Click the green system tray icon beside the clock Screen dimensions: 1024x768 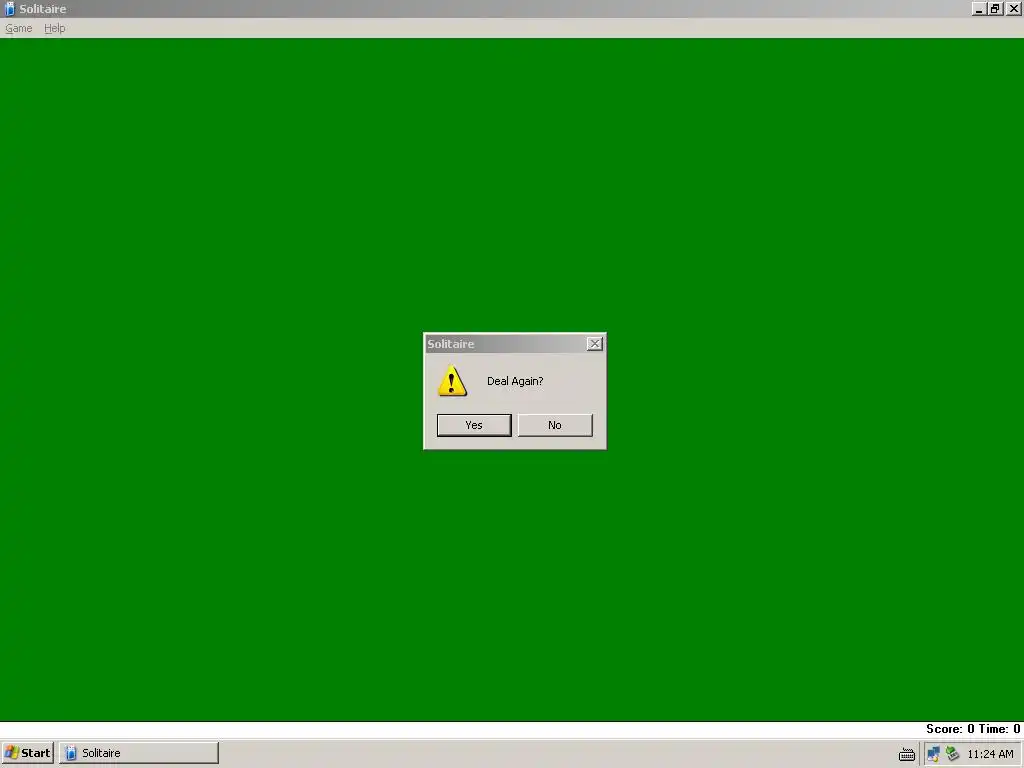tap(952, 754)
